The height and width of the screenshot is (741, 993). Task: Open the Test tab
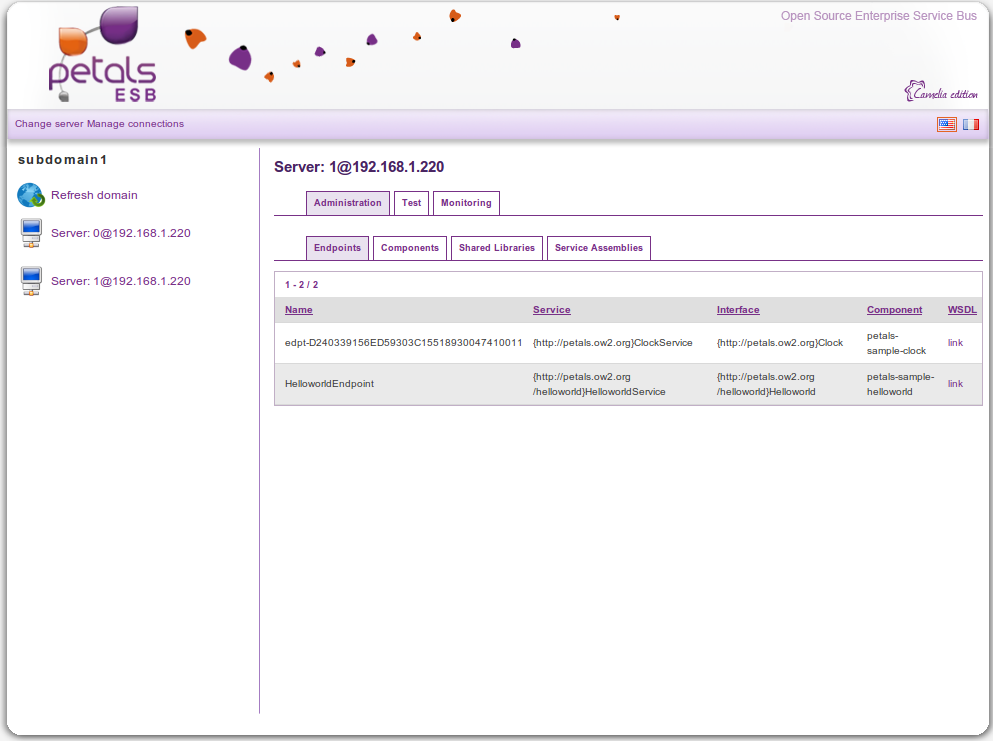click(411, 203)
